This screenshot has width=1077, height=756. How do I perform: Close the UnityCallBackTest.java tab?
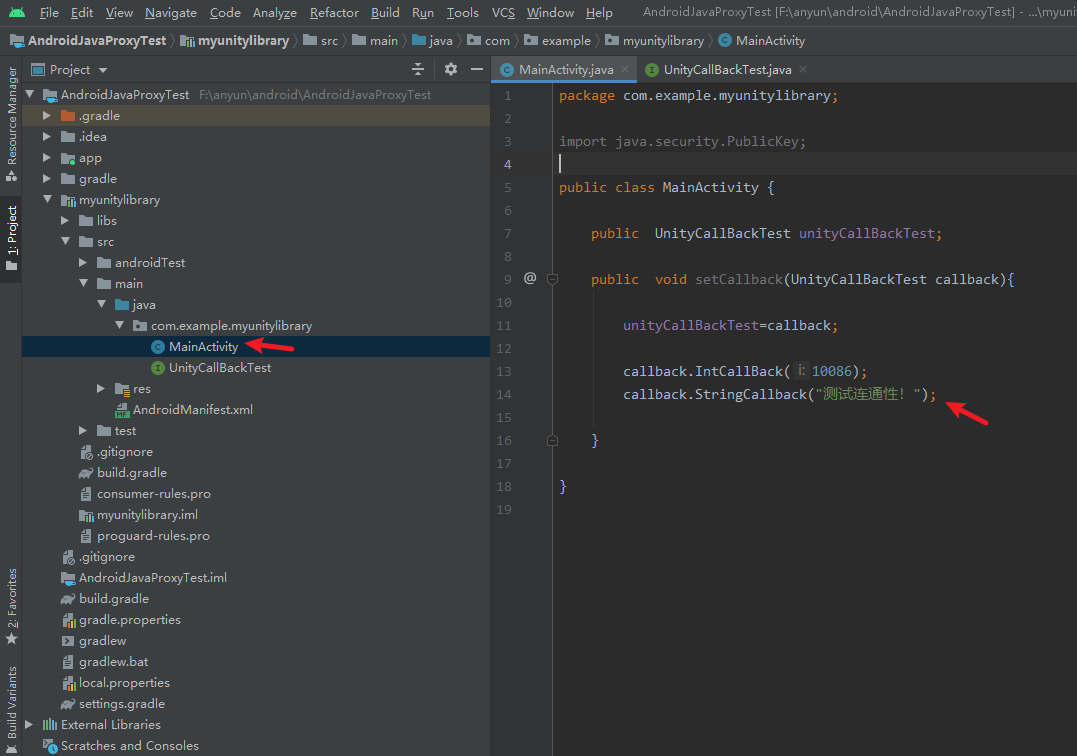(x=803, y=69)
